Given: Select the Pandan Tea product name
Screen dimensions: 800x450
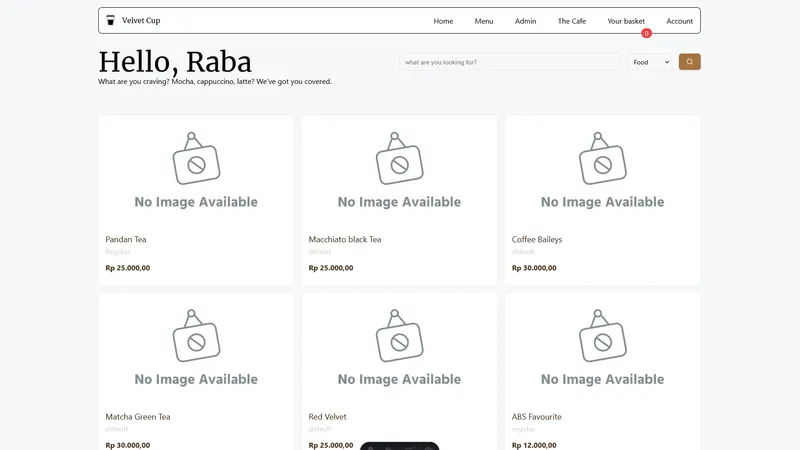Looking at the screenshot, I should click(126, 239).
